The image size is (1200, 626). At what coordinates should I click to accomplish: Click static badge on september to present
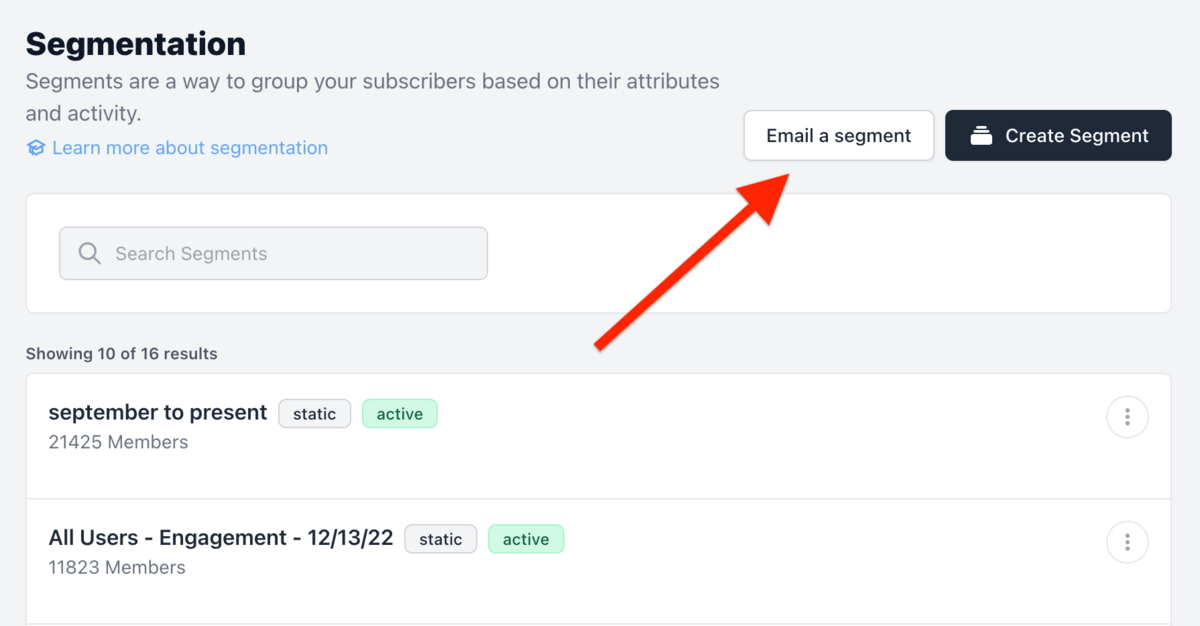(314, 414)
